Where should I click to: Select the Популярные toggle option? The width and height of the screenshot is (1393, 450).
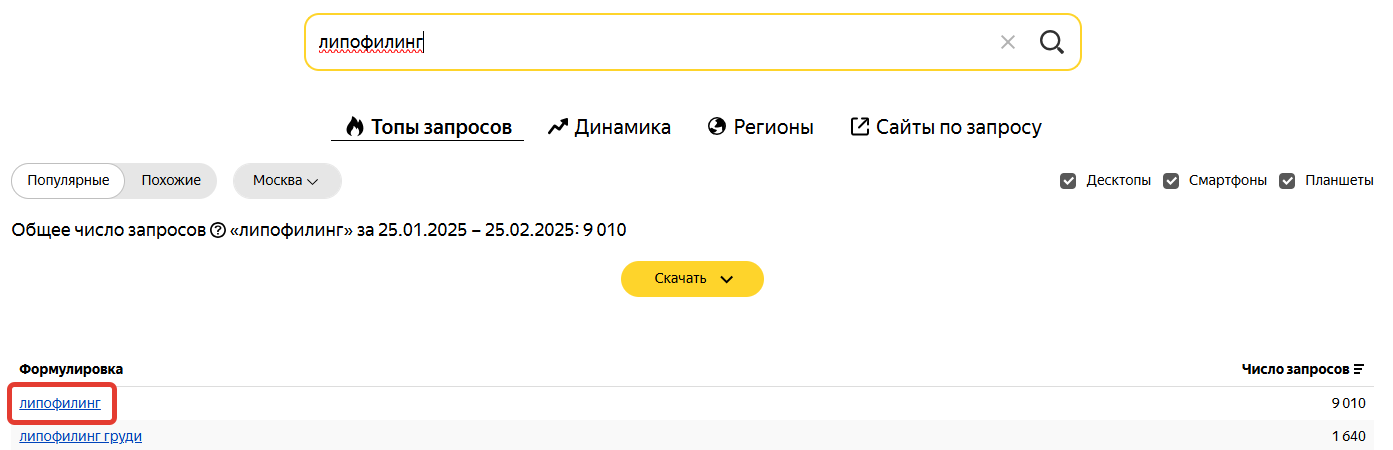(68, 181)
